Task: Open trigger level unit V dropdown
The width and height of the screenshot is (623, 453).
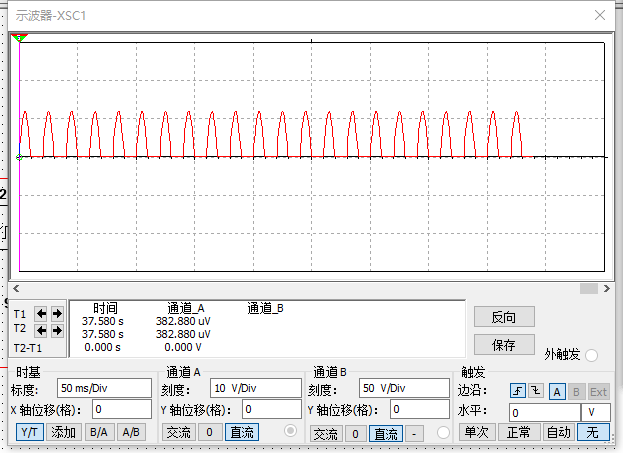Action: point(595,412)
